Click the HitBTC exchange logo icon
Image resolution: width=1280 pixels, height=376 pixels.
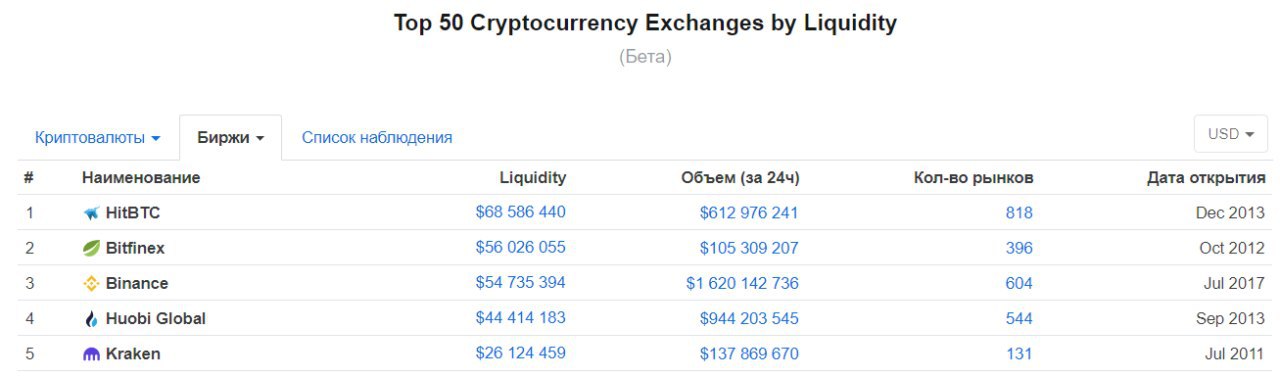pyautogui.click(x=91, y=213)
